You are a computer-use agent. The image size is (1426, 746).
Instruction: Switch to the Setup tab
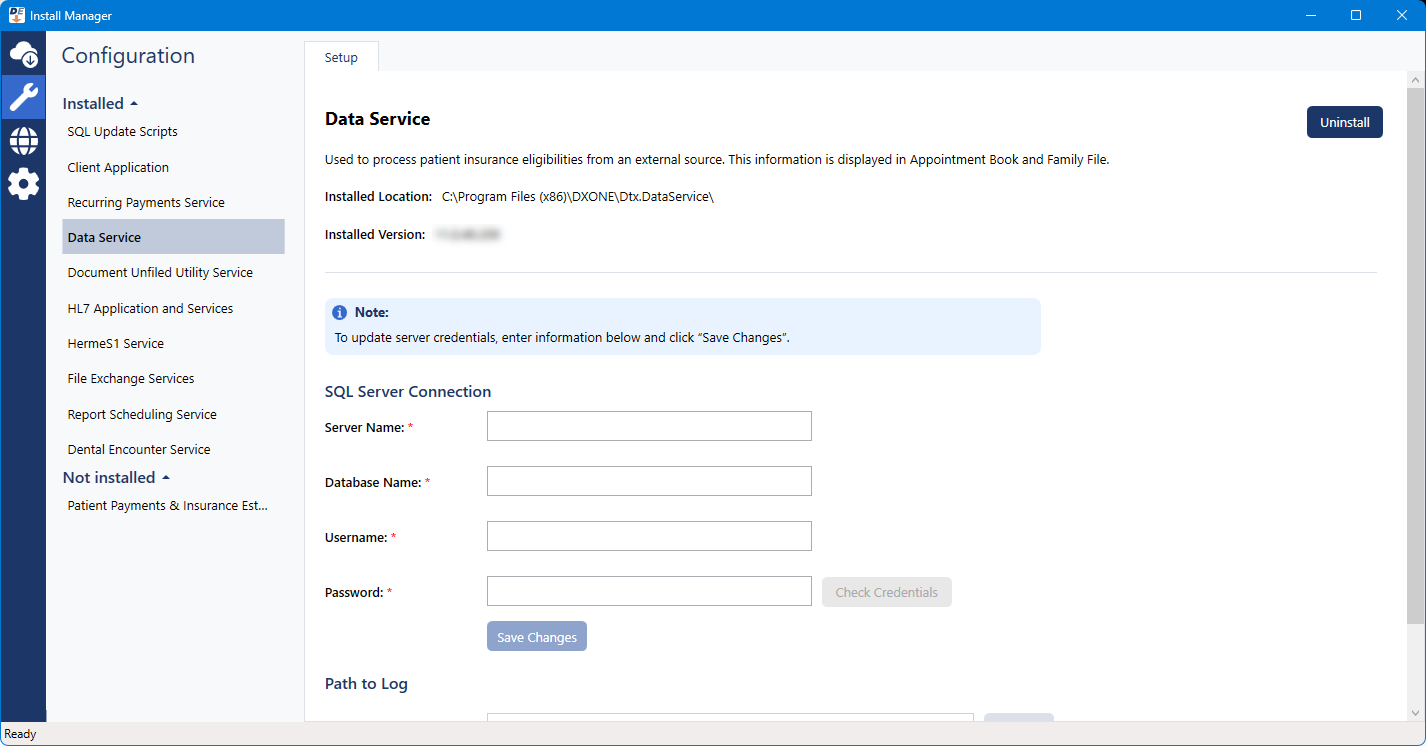(341, 58)
